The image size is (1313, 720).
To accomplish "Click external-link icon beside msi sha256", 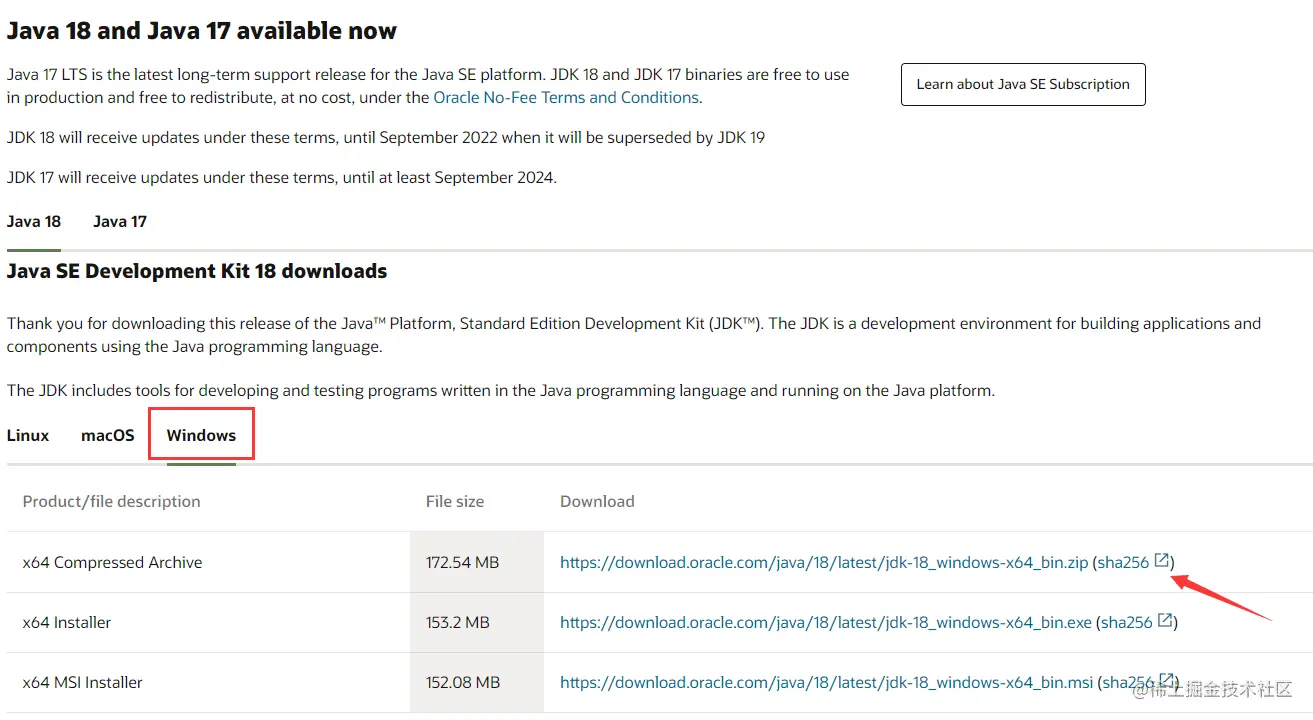I will tap(1166, 681).
